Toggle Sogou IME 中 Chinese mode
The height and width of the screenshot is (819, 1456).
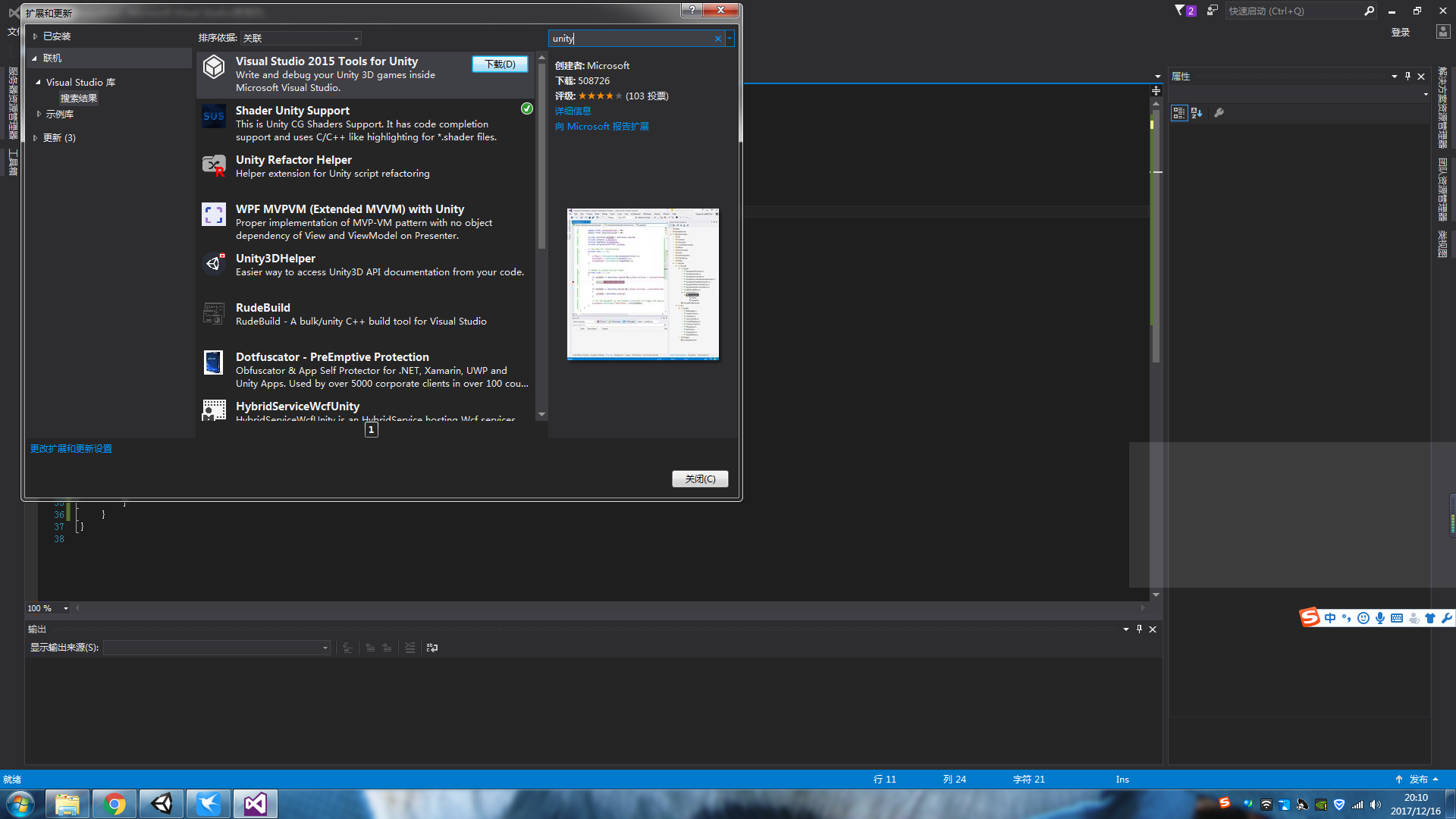(1330, 618)
